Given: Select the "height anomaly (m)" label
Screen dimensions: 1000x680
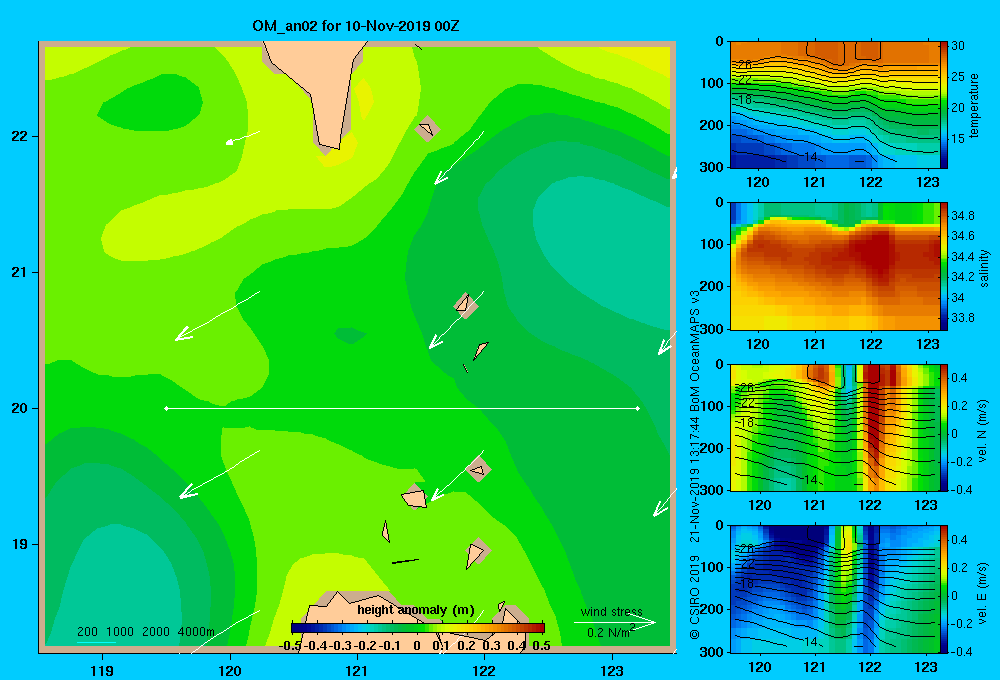Looking at the screenshot, I should (x=416, y=610).
